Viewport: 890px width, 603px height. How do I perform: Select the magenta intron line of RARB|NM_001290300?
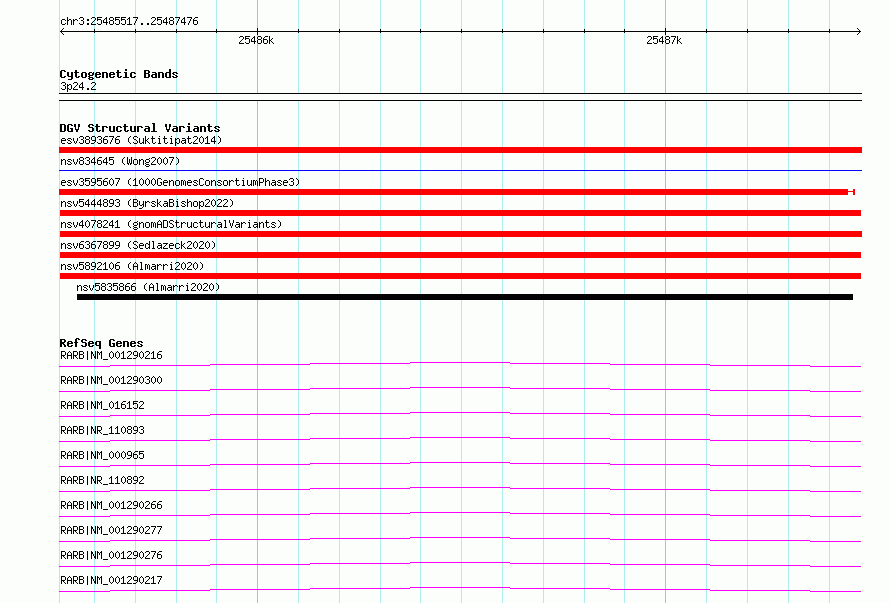click(460, 390)
